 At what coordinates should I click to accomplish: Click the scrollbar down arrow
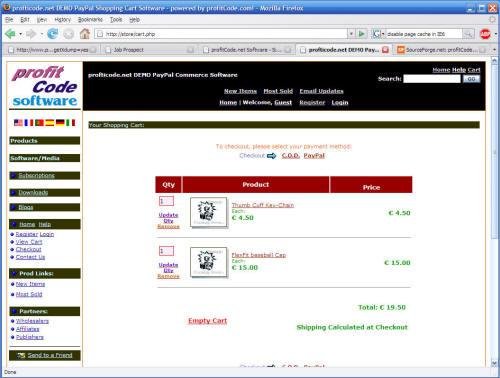(x=494, y=363)
